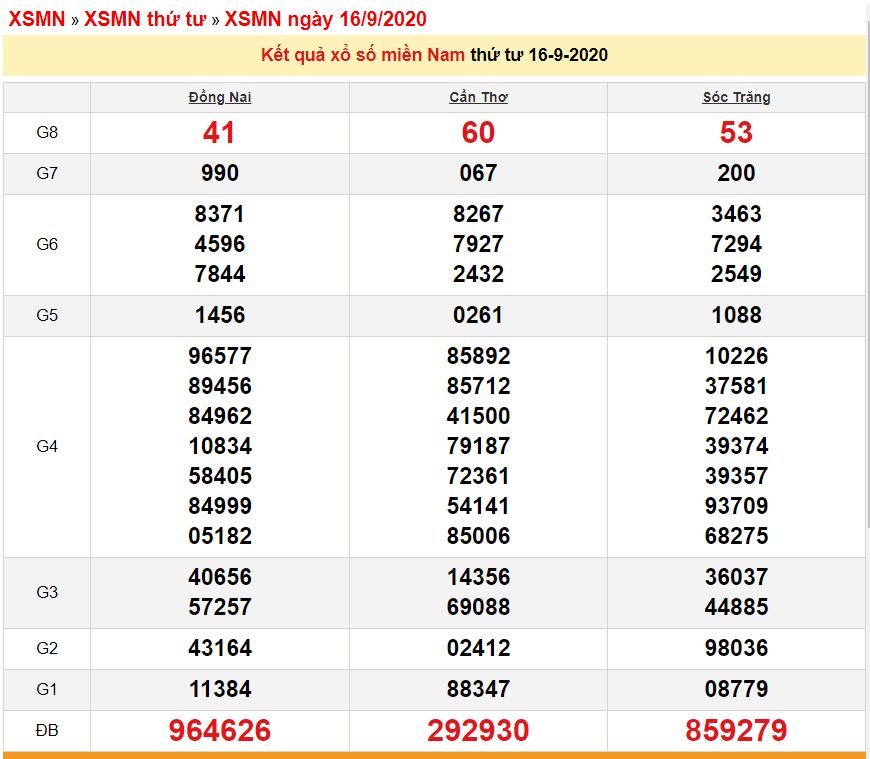Select G1 result 88347

click(x=478, y=688)
